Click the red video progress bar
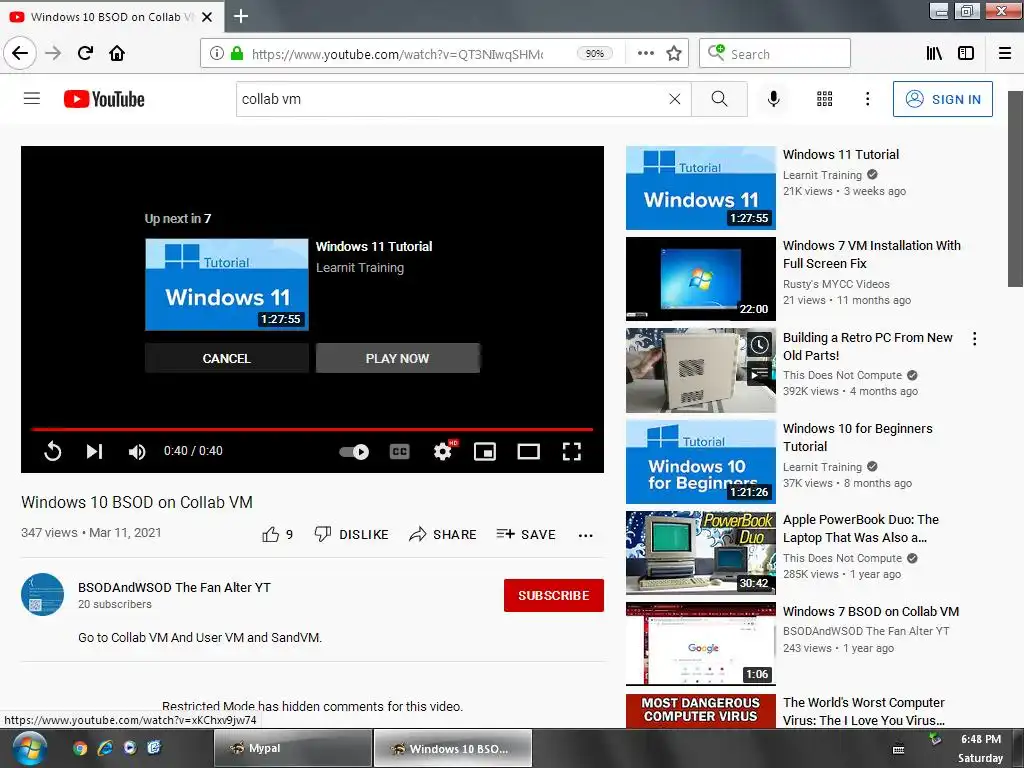 tap(312, 429)
